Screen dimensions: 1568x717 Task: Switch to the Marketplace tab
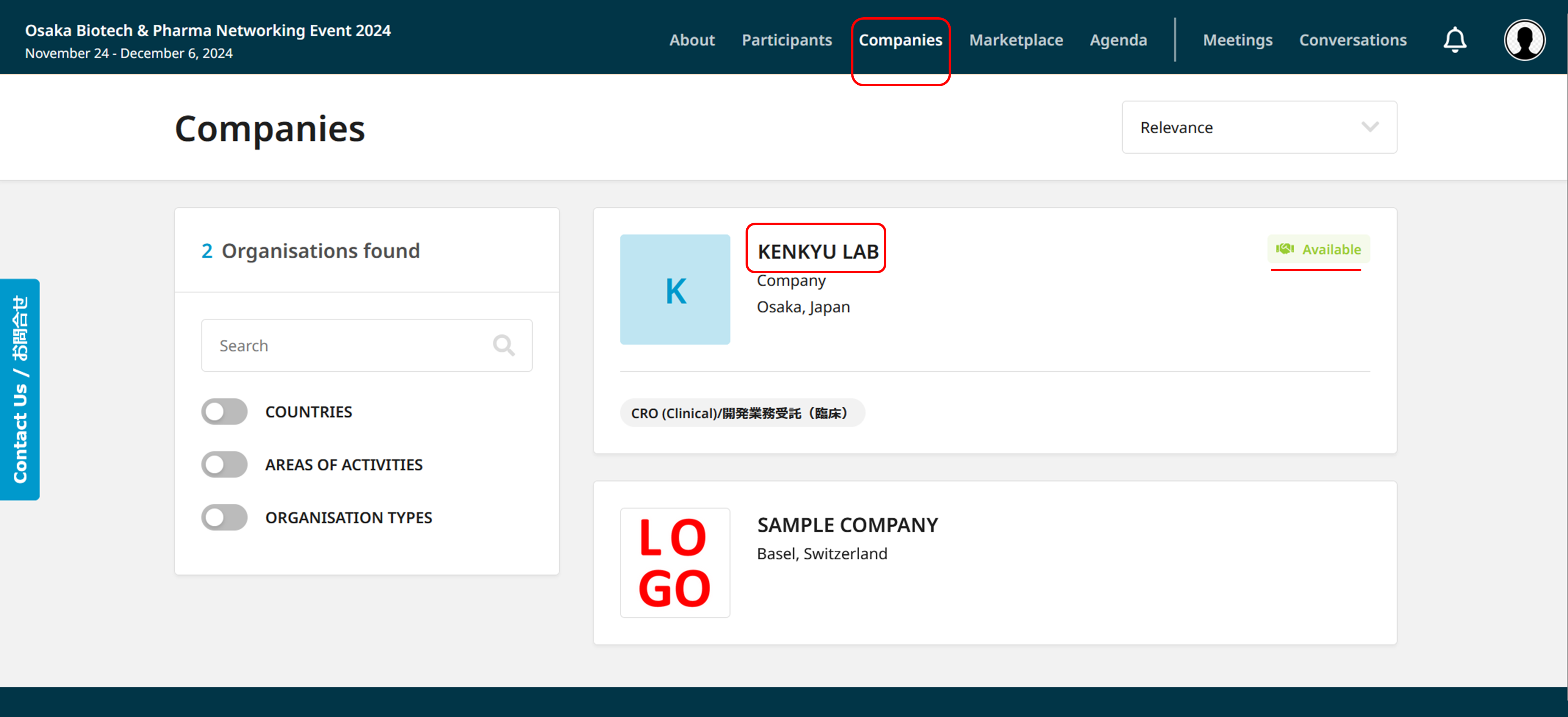point(1016,40)
